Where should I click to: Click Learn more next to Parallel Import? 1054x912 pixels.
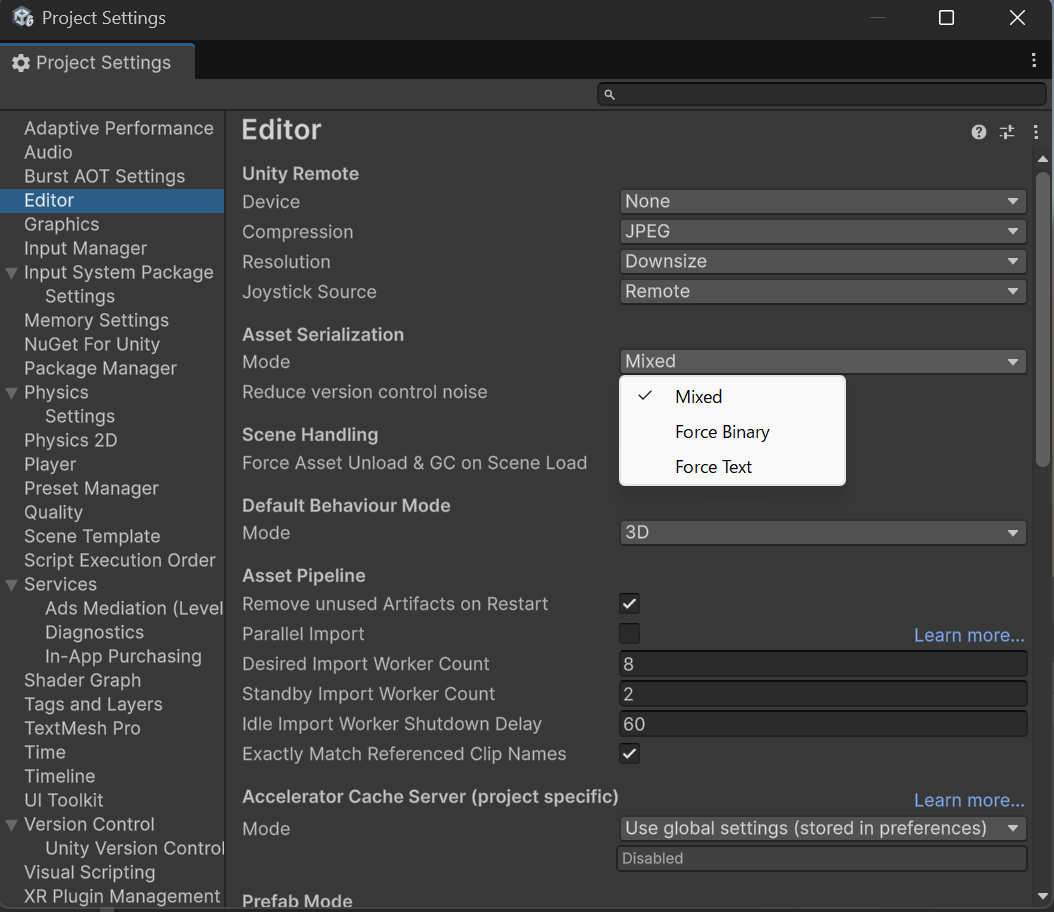[x=969, y=635]
